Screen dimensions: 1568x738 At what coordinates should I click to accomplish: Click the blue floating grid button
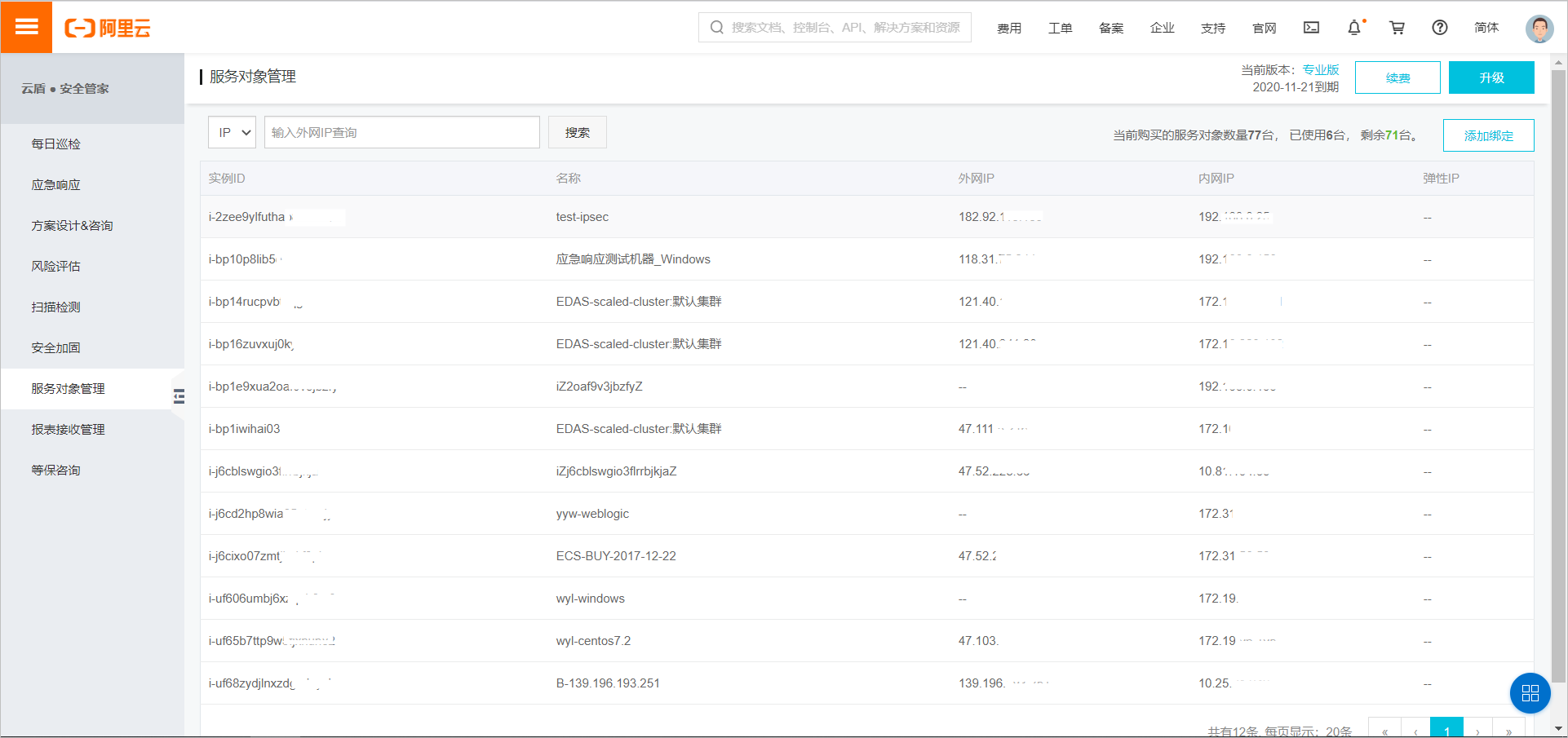coord(1530,693)
